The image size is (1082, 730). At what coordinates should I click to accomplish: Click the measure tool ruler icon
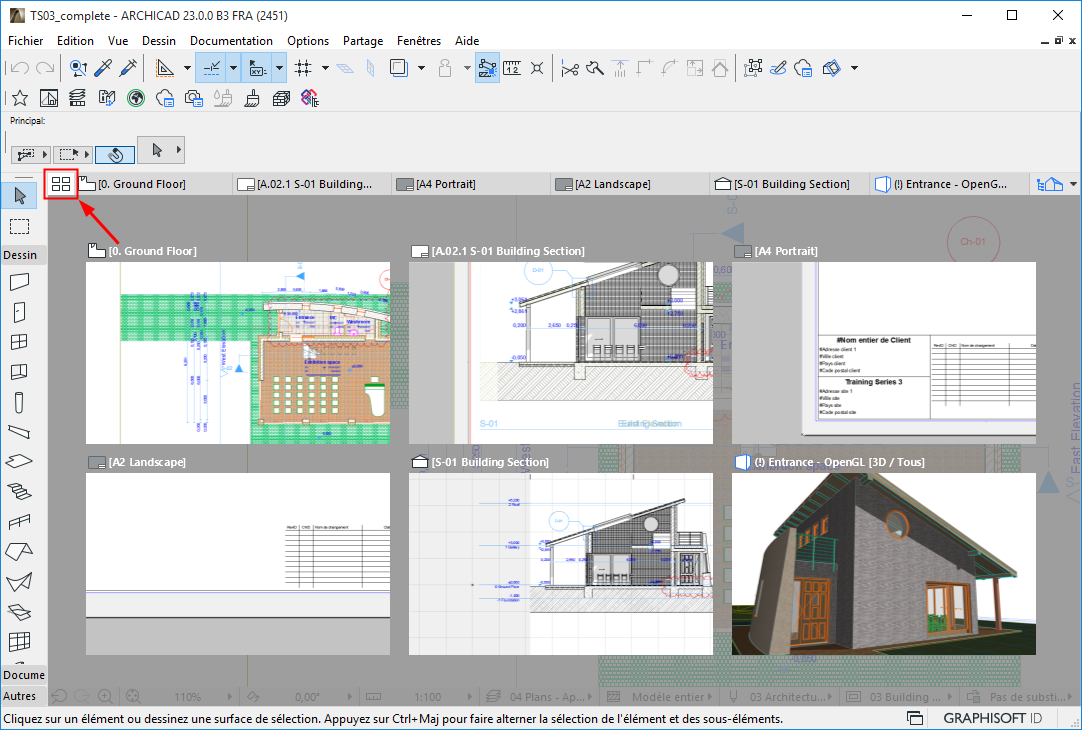[x=511, y=68]
